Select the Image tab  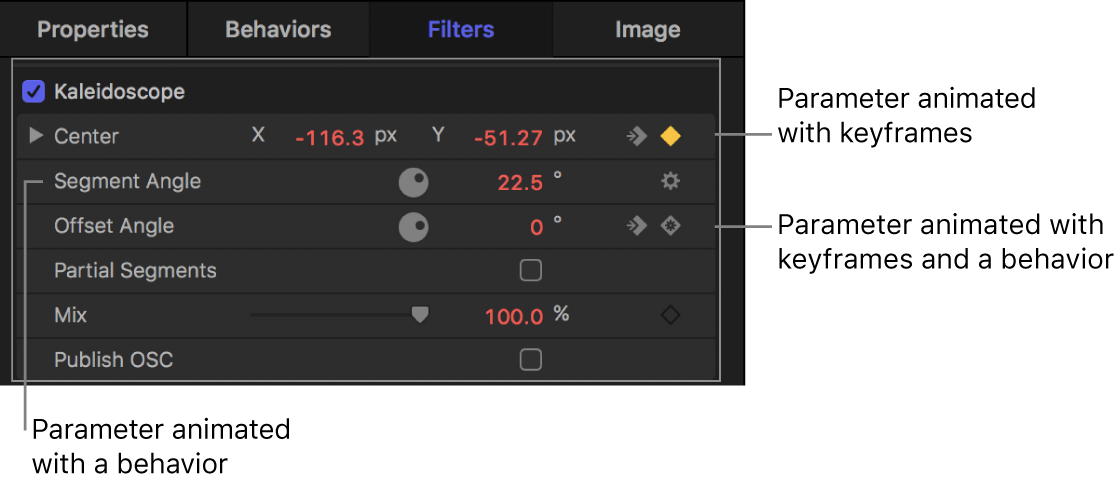[647, 29]
